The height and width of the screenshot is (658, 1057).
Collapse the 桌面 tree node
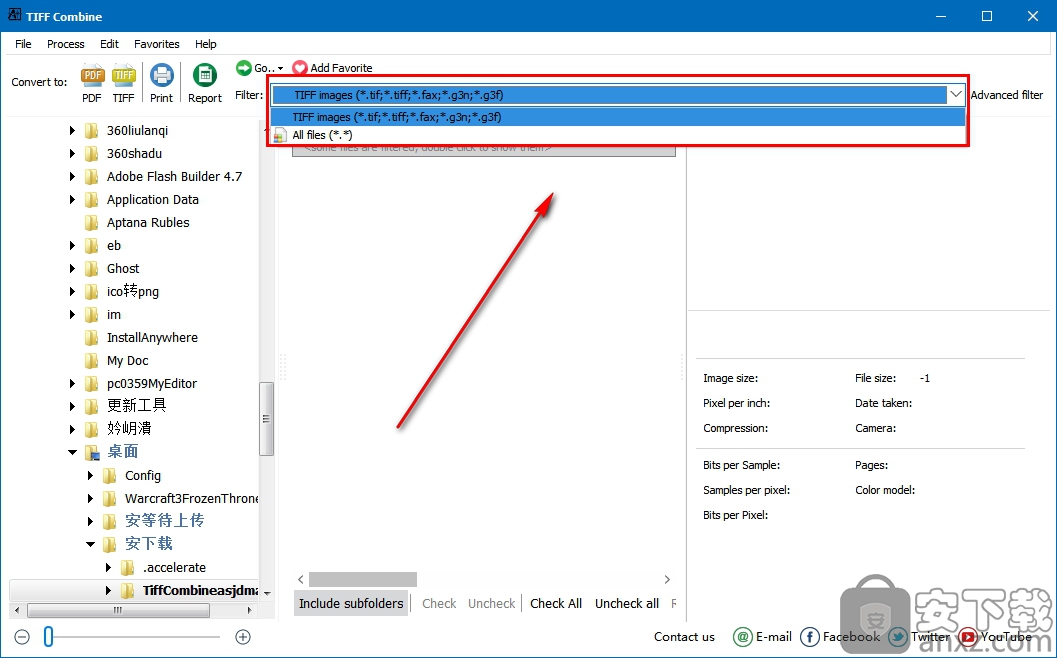click(72, 452)
